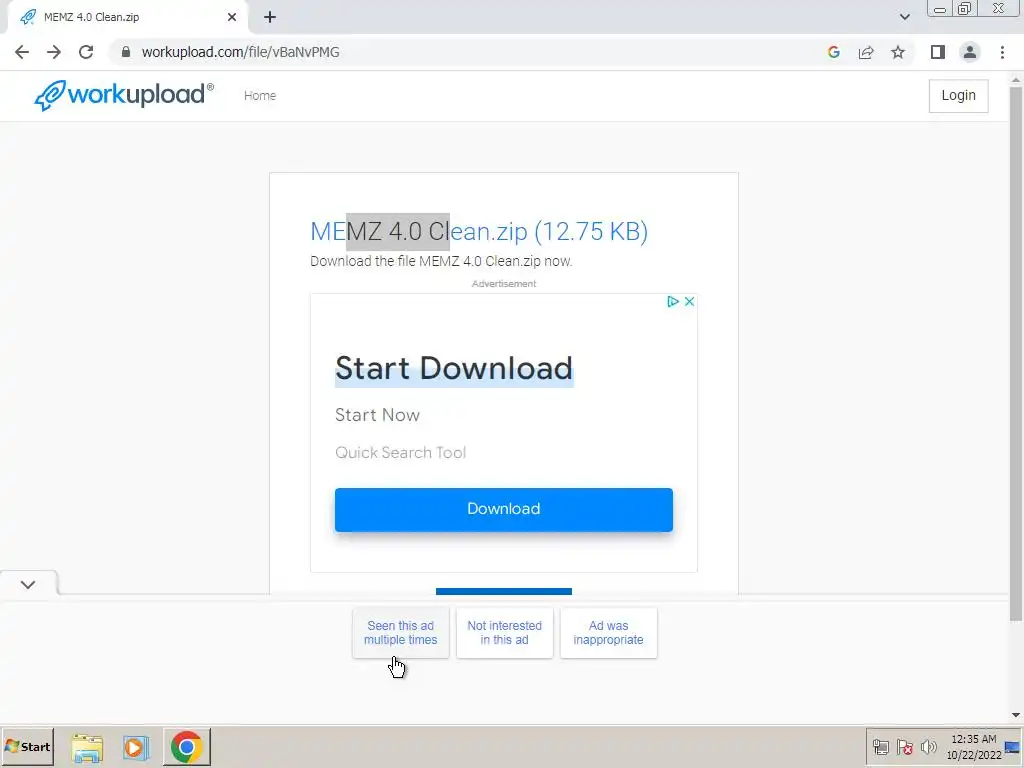Click the network tray icon
1024x768 pixels.
pos(881,747)
